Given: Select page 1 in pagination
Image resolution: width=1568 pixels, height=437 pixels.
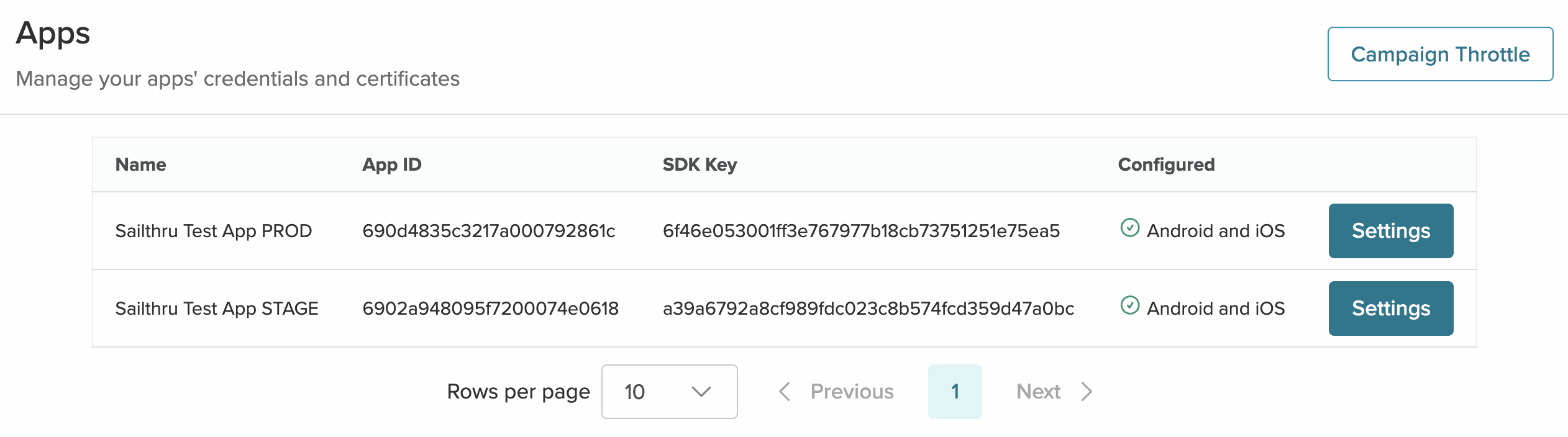Looking at the screenshot, I should coord(954,392).
